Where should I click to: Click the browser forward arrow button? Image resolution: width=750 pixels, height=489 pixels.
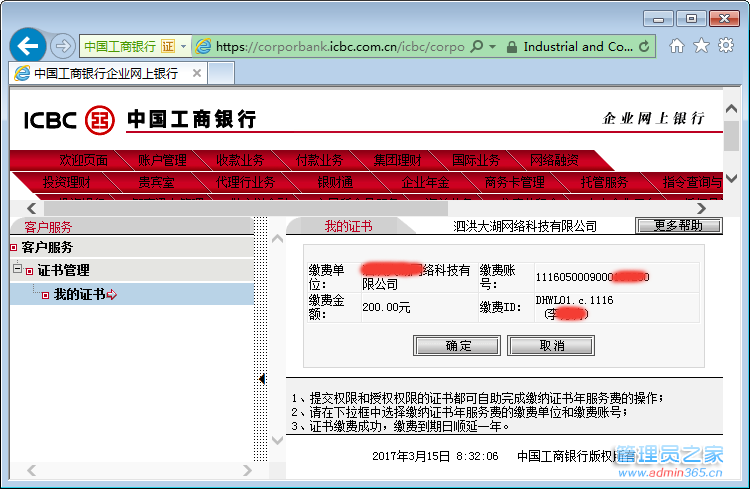pos(63,46)
